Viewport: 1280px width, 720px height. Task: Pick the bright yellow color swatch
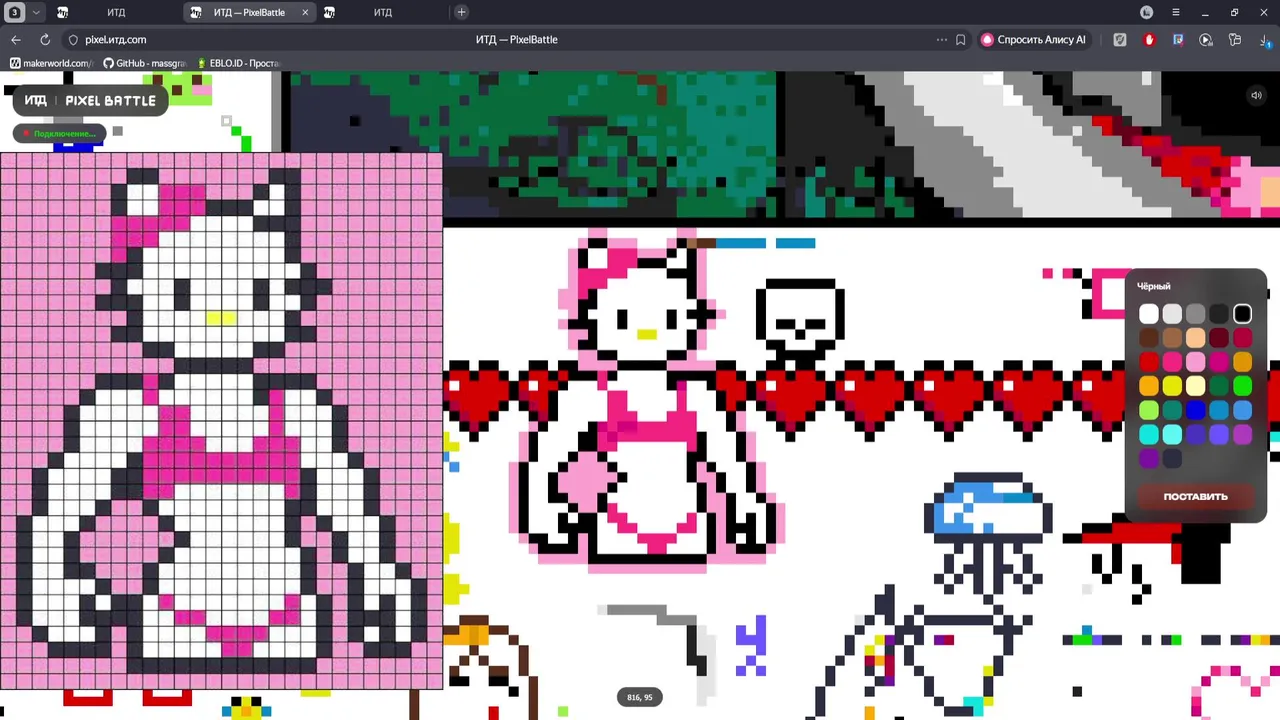(1172, 386)
